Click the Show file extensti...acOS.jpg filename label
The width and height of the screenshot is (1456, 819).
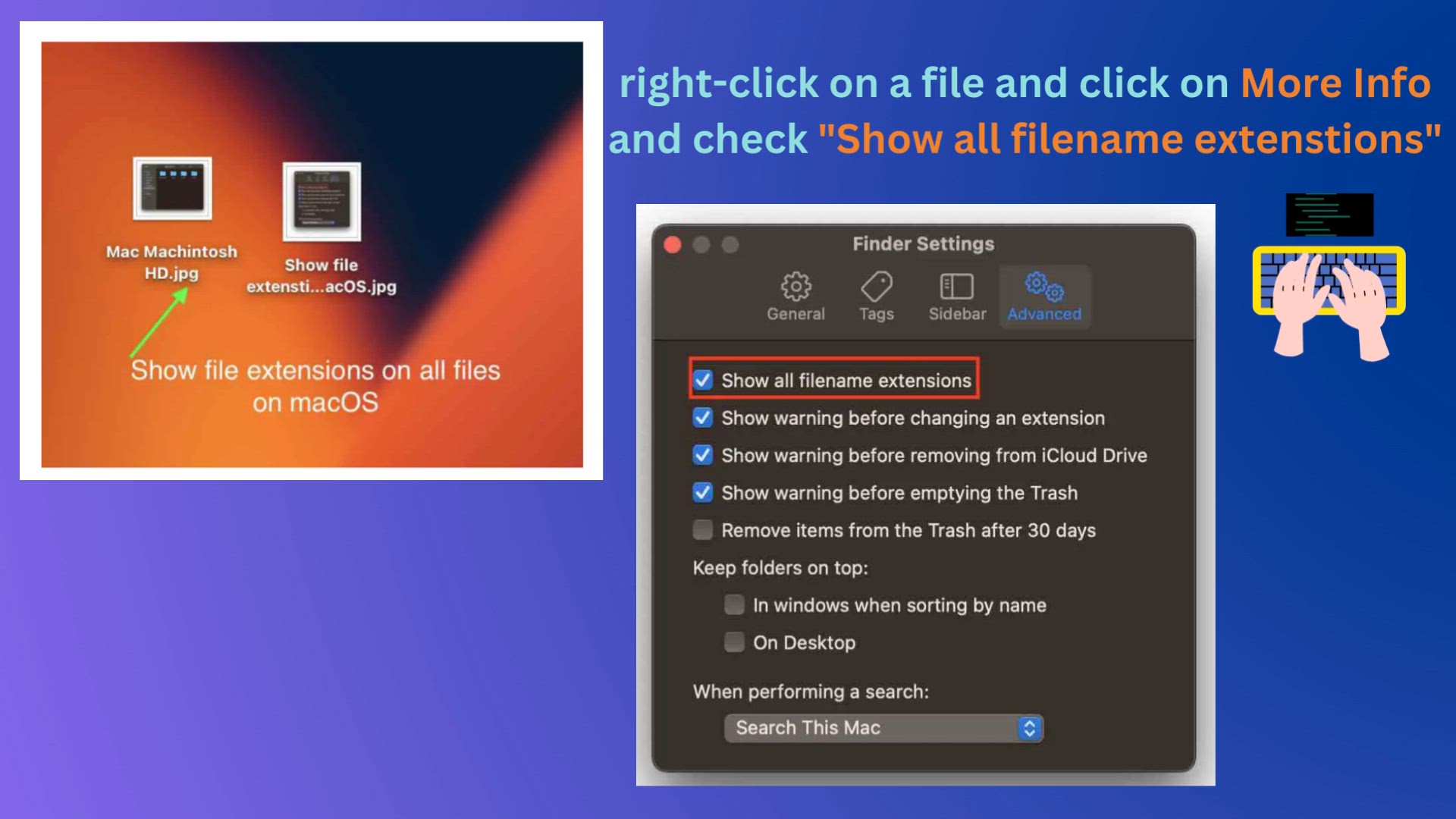(322, 276)
